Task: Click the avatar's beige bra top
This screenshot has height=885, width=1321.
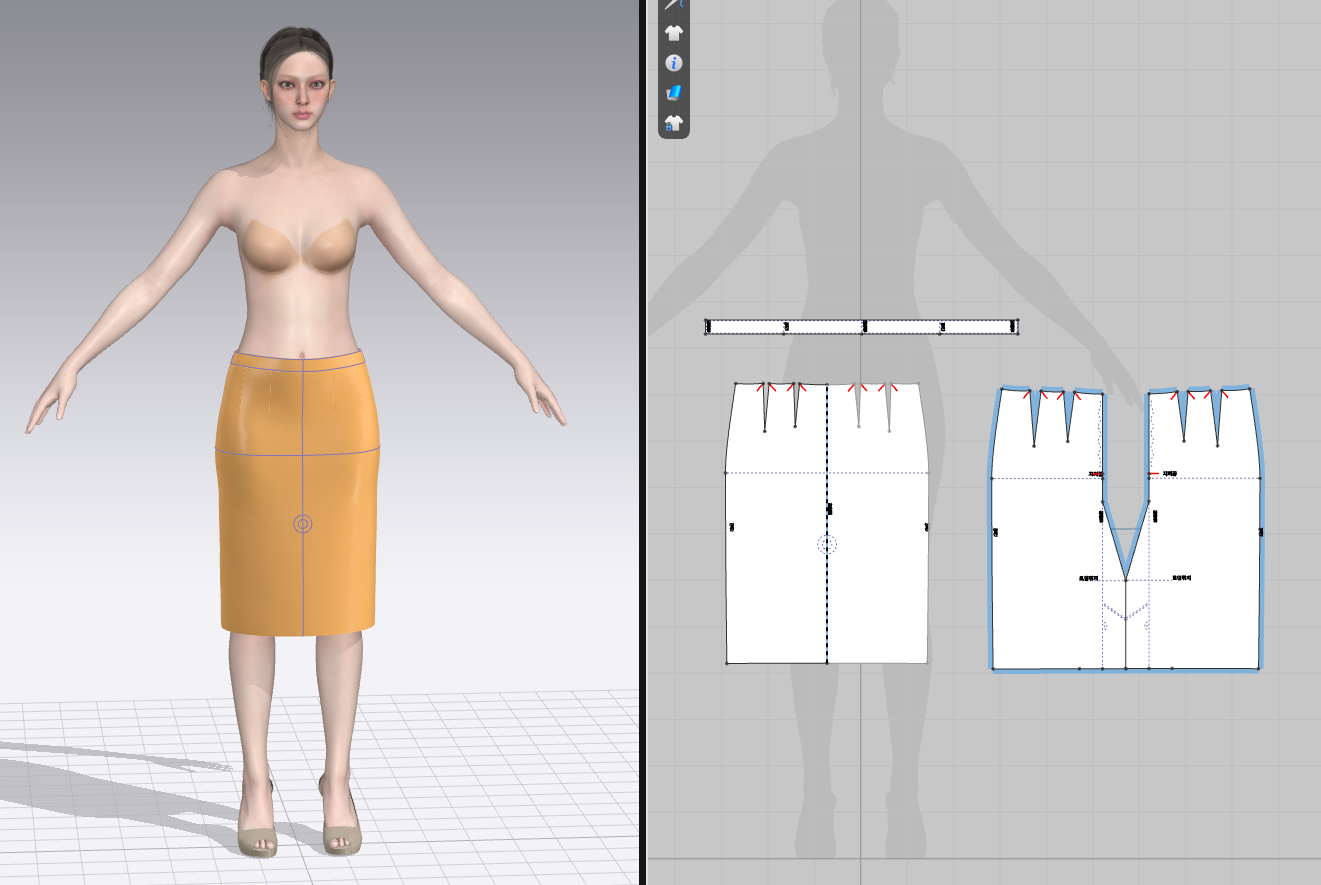Action: tap(297, 247)
